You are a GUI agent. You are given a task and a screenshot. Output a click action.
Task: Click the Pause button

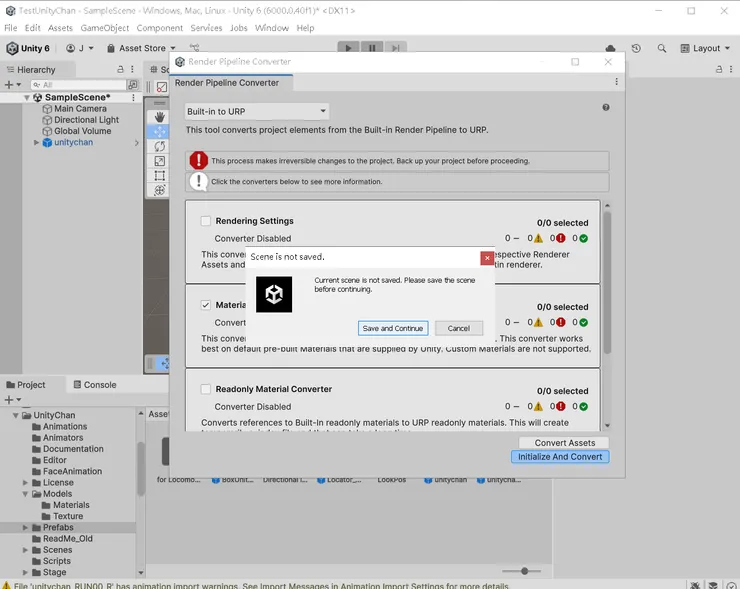(372, 48)
